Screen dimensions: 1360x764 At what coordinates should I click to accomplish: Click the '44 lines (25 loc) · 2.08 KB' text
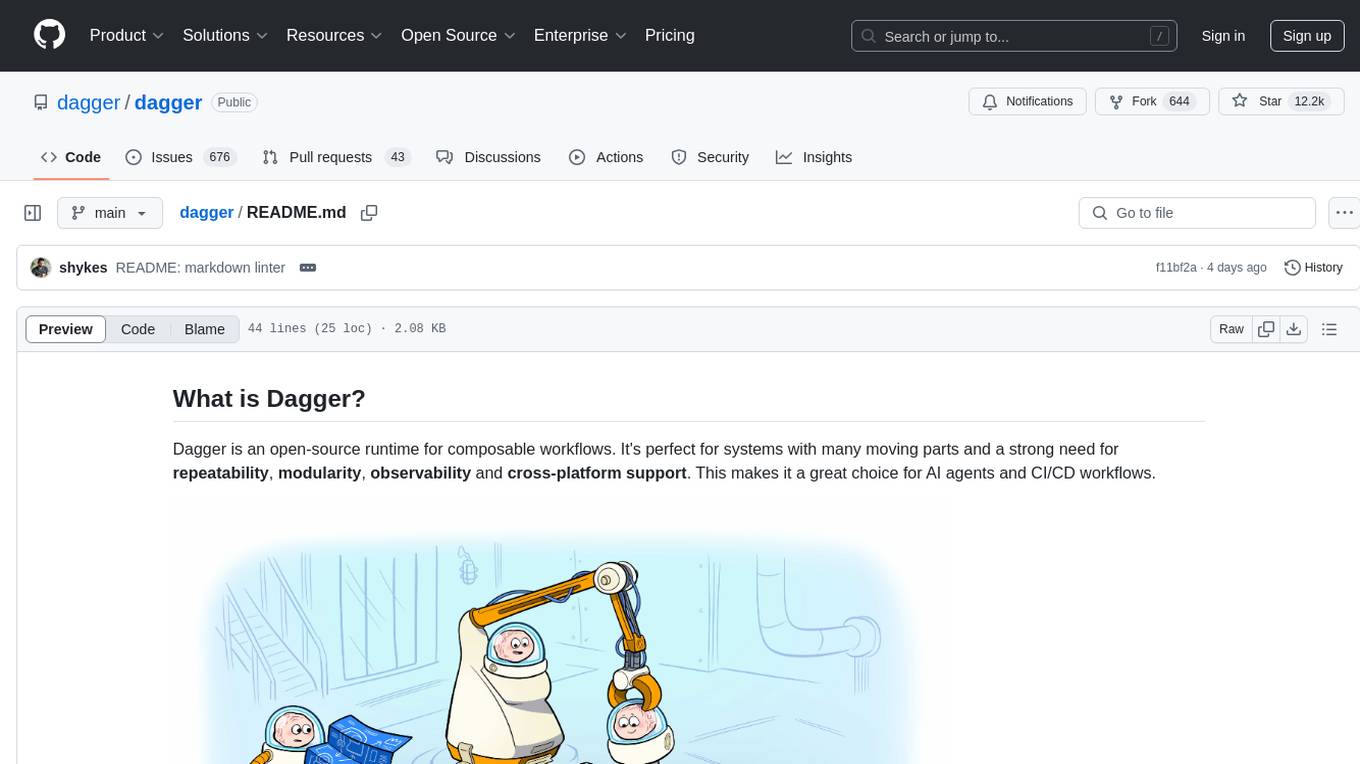(346, 329)
